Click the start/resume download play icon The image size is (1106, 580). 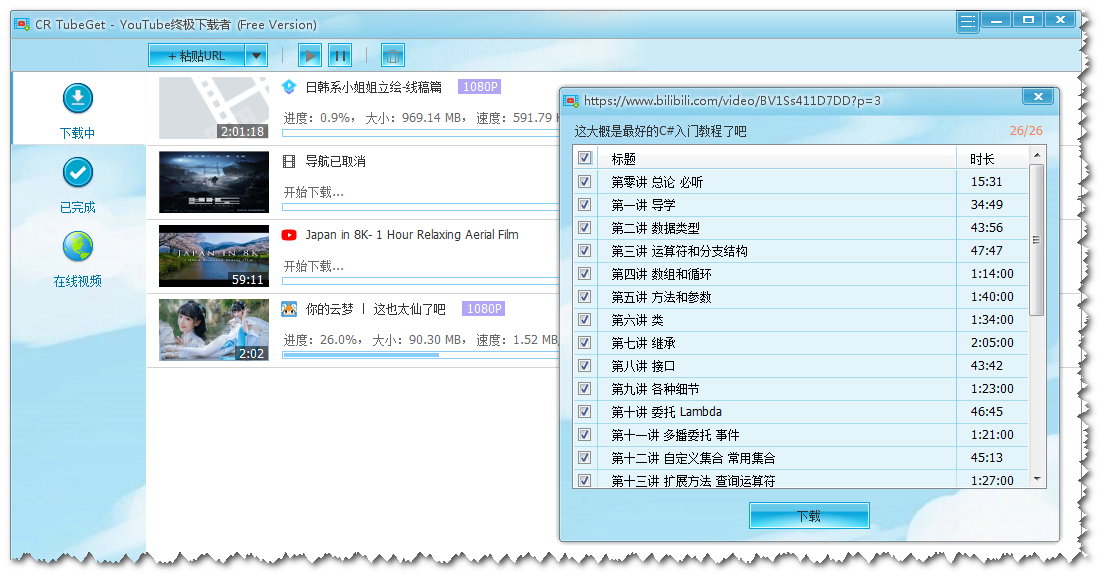tap(310, 56)
